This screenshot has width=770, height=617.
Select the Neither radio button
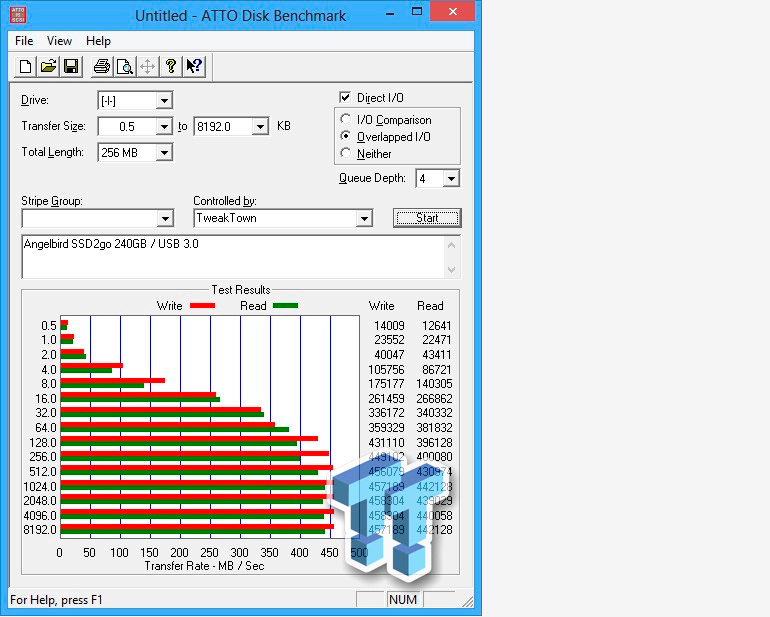click(346, 153)
